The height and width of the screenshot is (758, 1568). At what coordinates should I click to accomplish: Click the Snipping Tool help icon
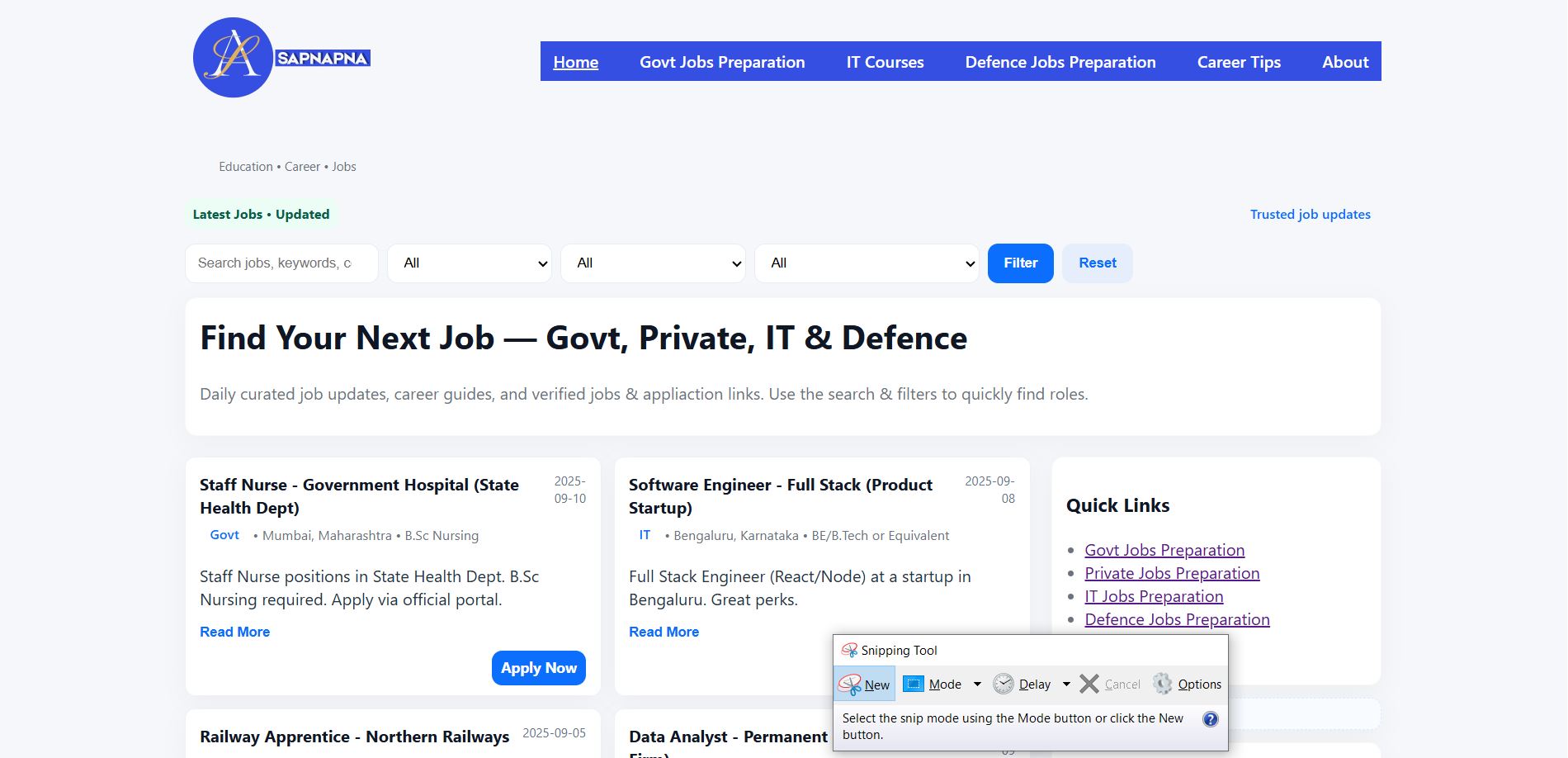click(x=1210, y=719)
